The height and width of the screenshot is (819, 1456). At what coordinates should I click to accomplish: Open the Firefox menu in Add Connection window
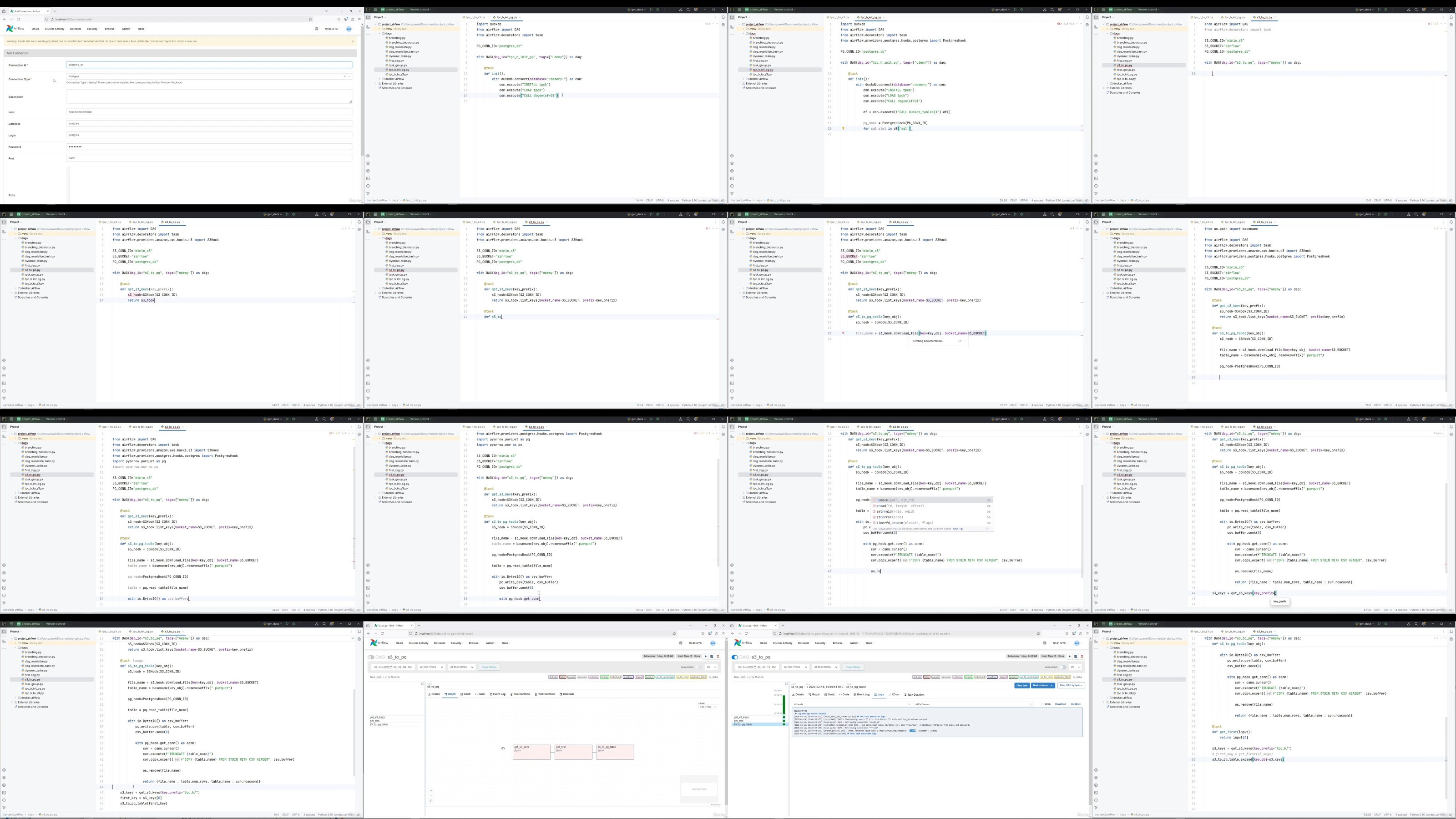click(x=359, y=19)
